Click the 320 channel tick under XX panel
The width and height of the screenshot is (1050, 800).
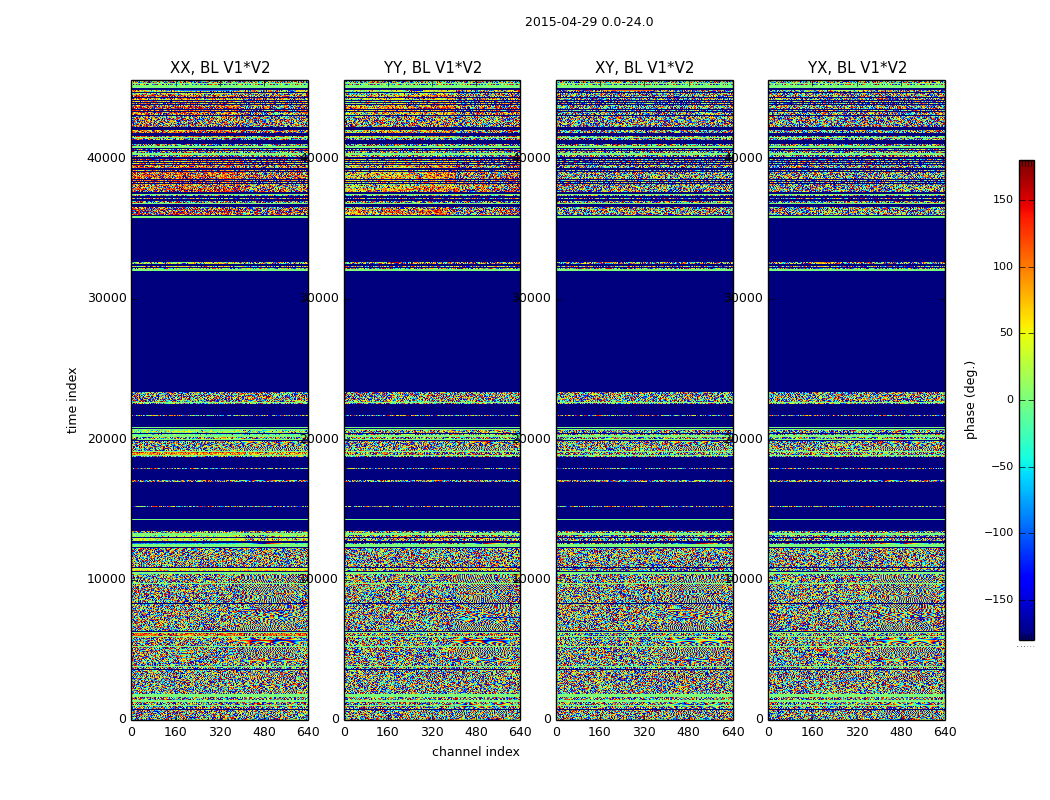pyautogui.click(x=220, y=732)
